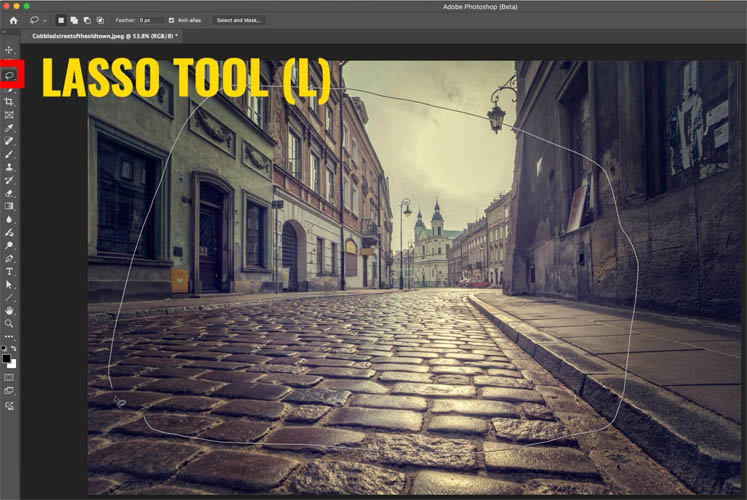Toggle the Anti-alias checkbox
This screenshot has height=500, width=747.
pyautogui.click(x=172, y=20)
